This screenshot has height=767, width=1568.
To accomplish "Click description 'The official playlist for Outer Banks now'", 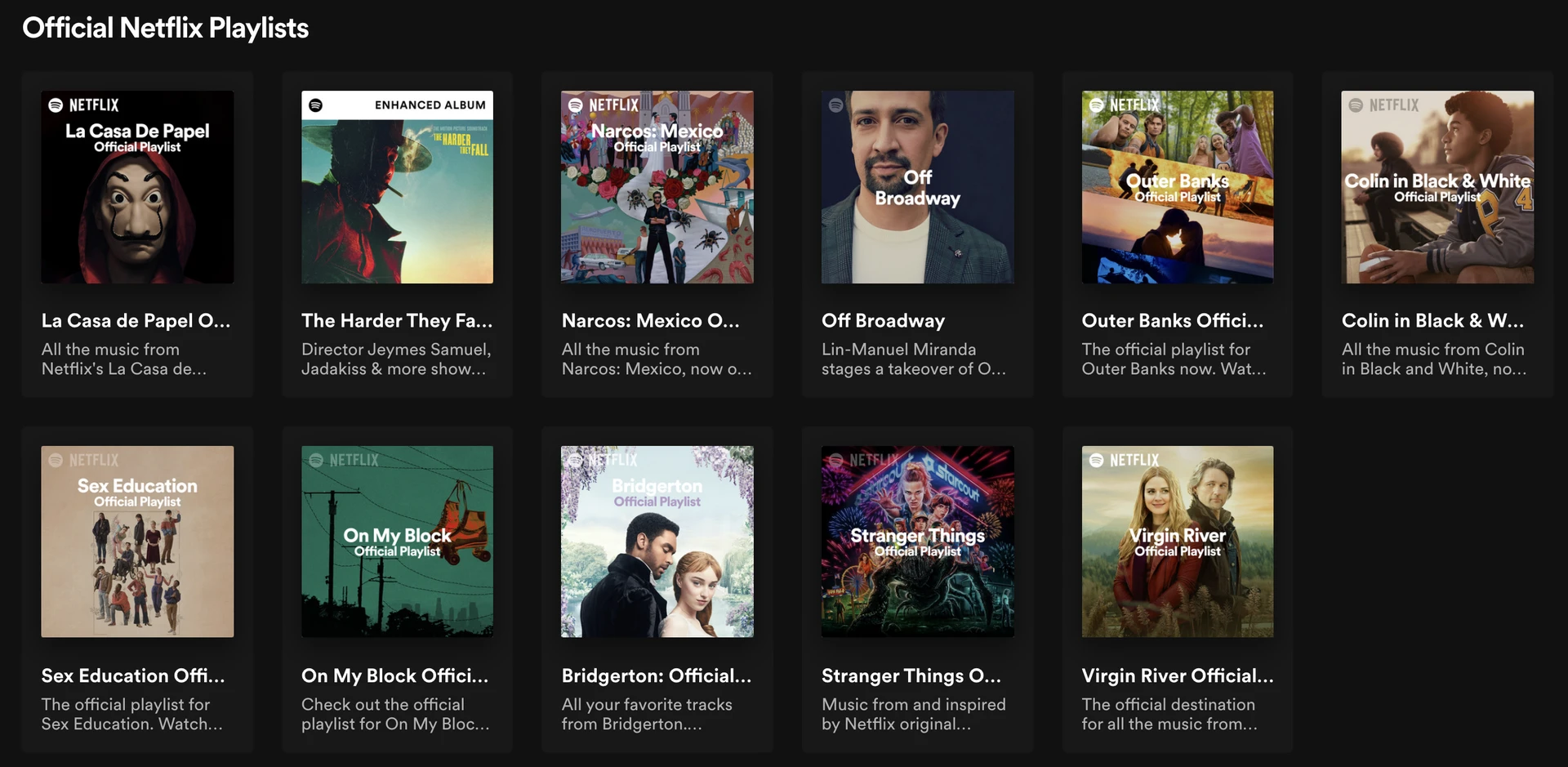I will point(1174,359).
